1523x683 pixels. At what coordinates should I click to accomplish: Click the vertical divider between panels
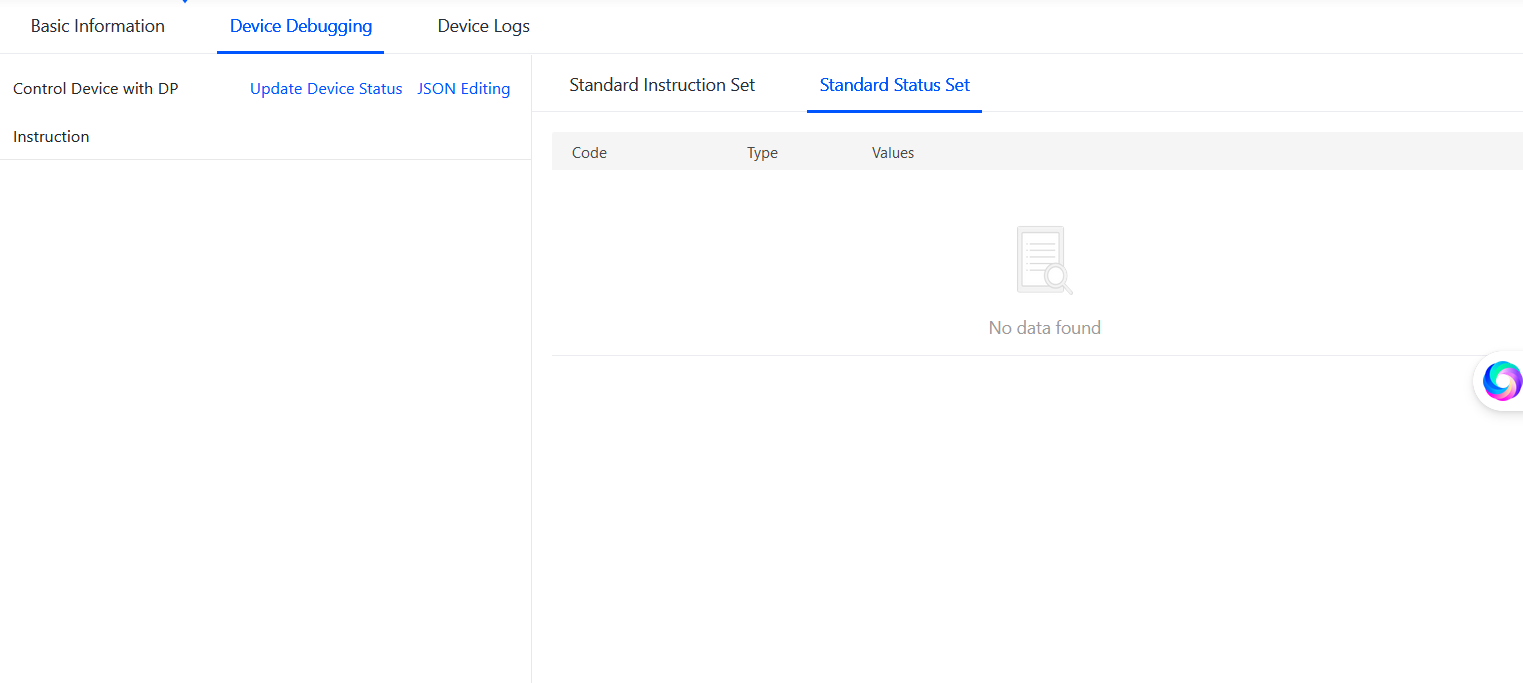point(531,400)
